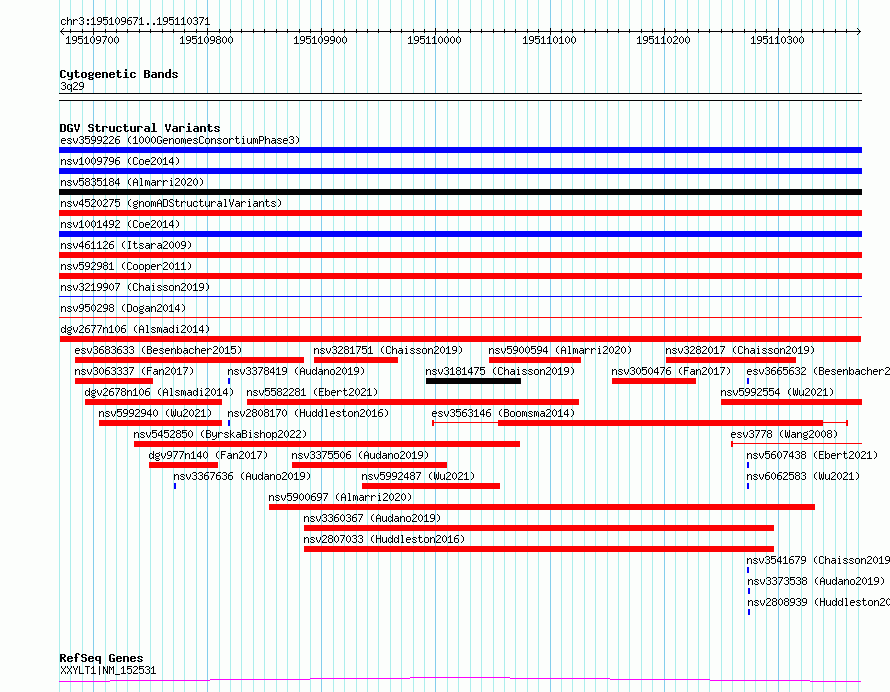Click nsv3360367 (Audano2019) label
Viewport: 890px width, 692px height.
[x=372, y=518]
